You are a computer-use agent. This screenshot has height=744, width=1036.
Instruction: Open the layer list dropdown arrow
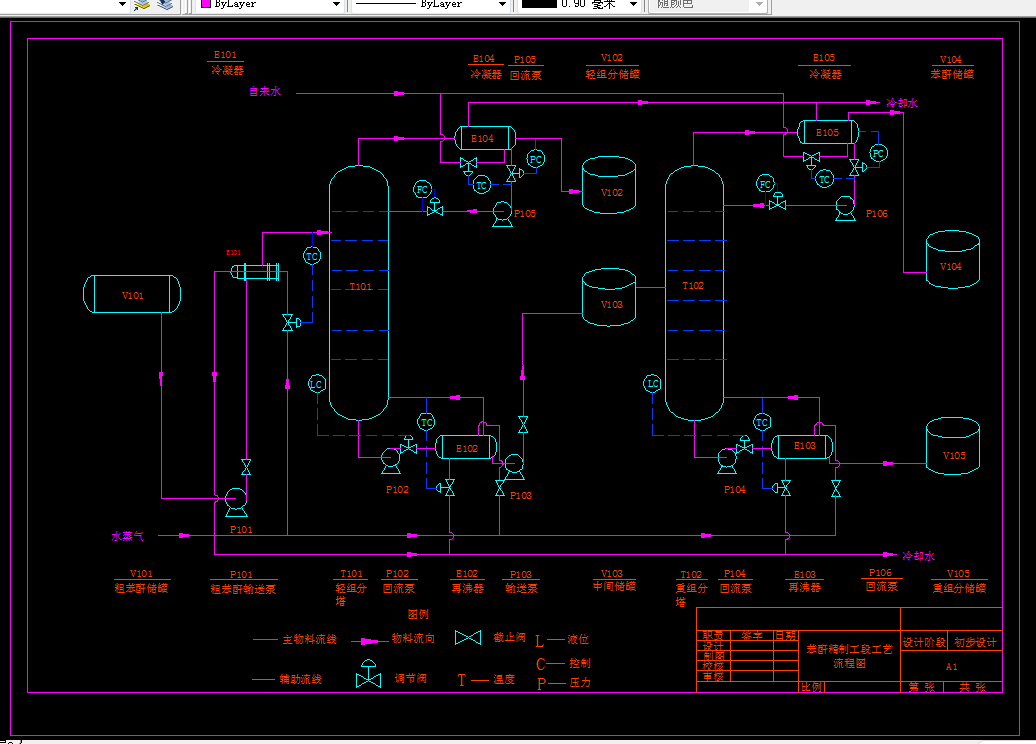[x=122, y=5]
